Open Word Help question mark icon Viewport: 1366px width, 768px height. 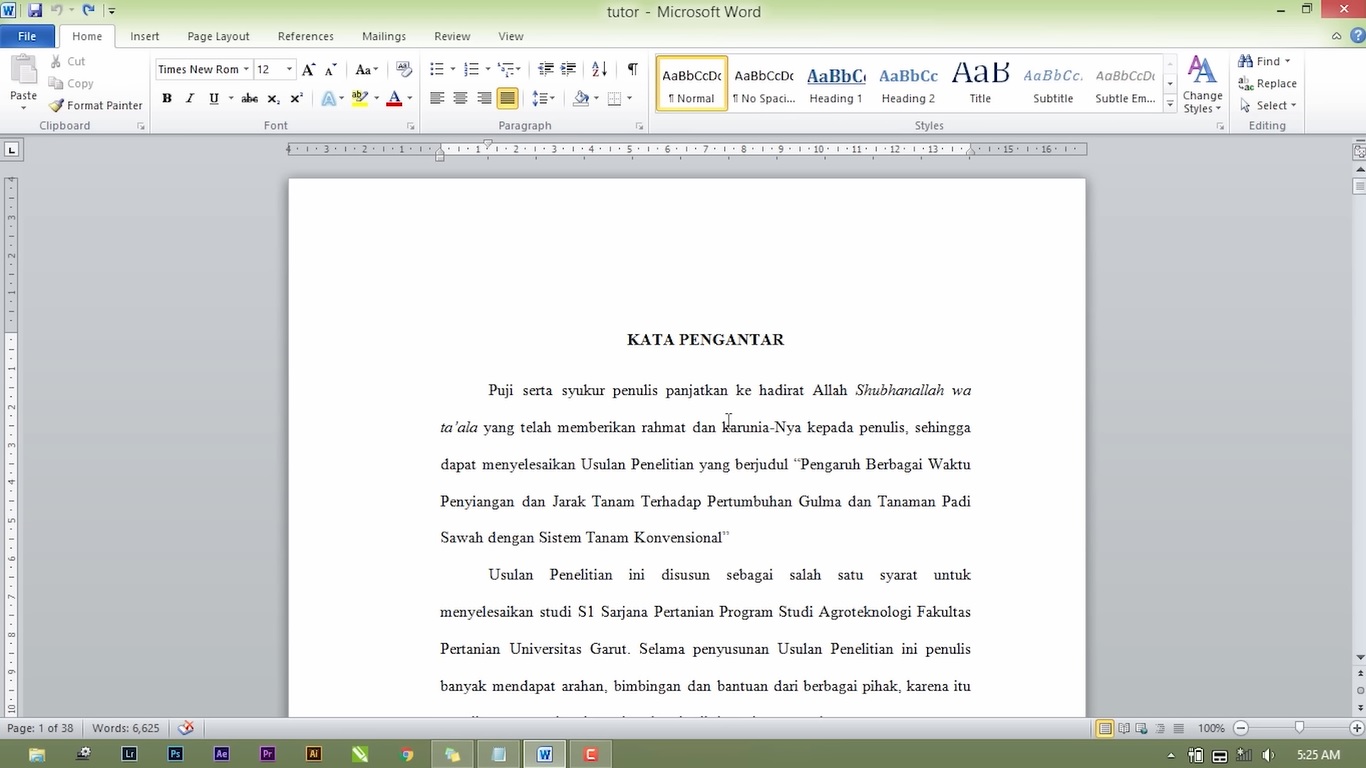click(1356, 36)
